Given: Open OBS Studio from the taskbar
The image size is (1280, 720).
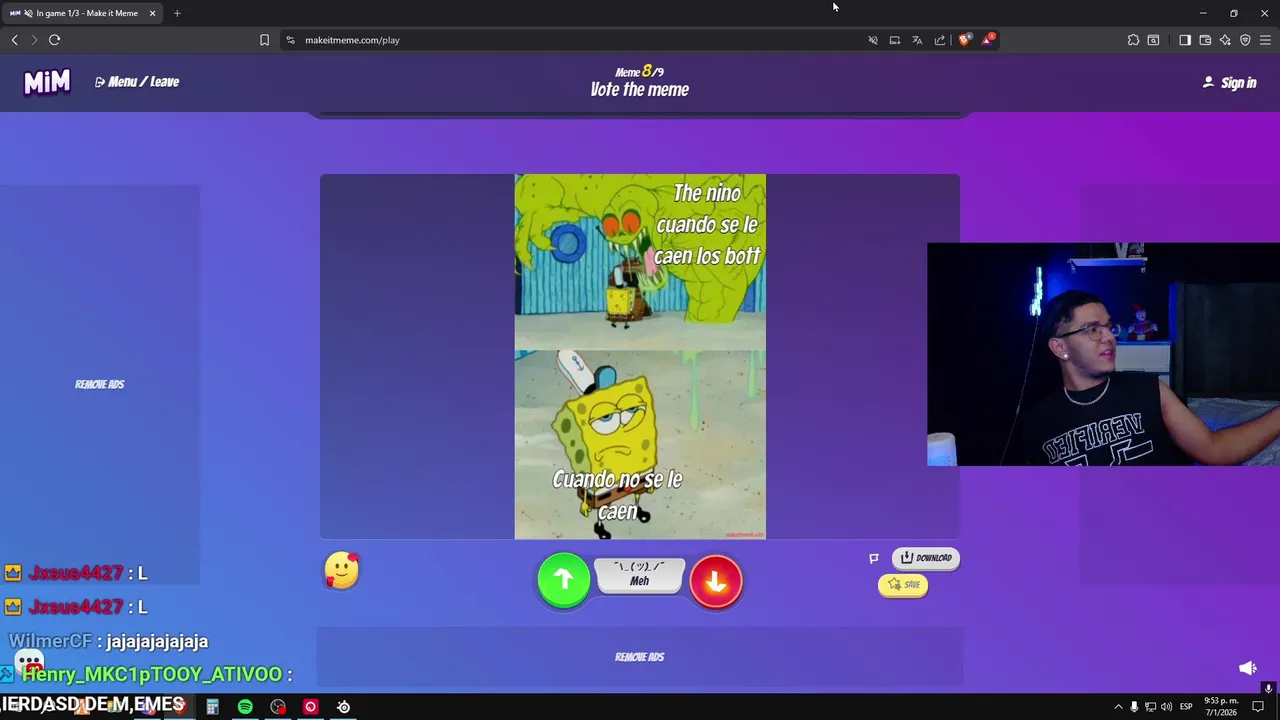Looking at the screenshot, I should tap(278, 707).
